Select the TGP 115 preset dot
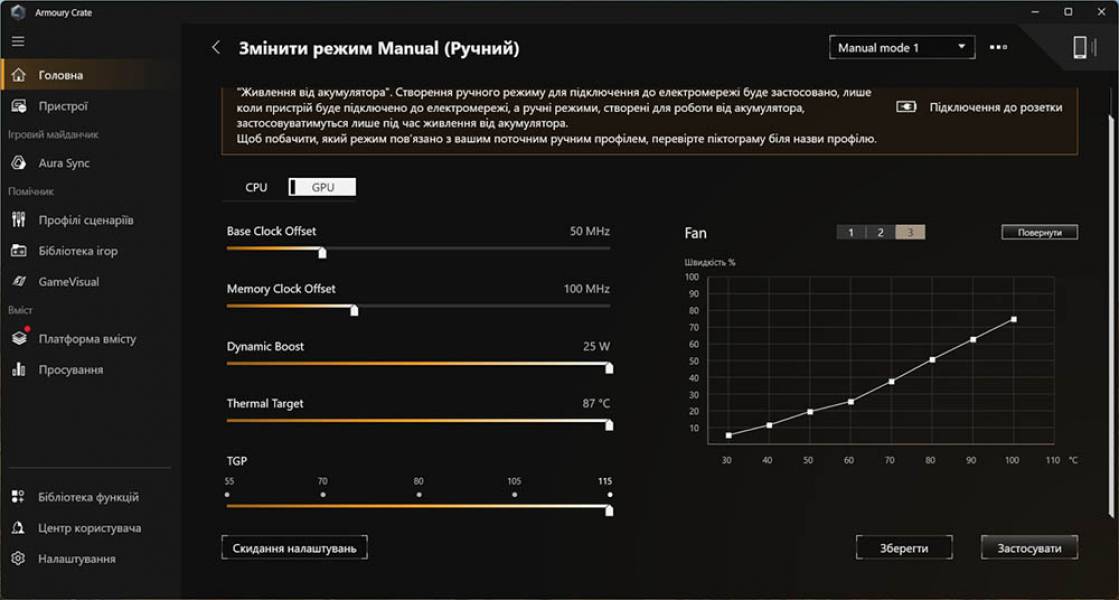Image resolution: width=1119 pixels, height=600 pixels. 609,494
